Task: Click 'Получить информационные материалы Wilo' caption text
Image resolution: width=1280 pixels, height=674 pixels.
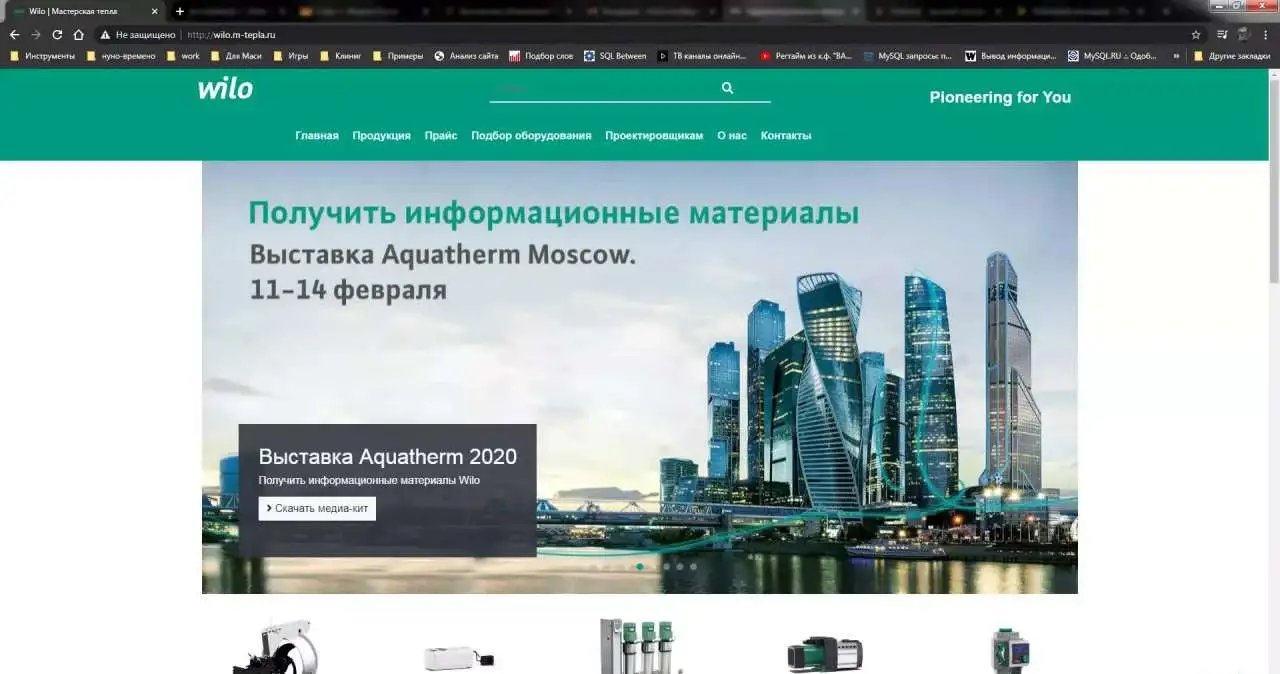Action: click(369, 480)
